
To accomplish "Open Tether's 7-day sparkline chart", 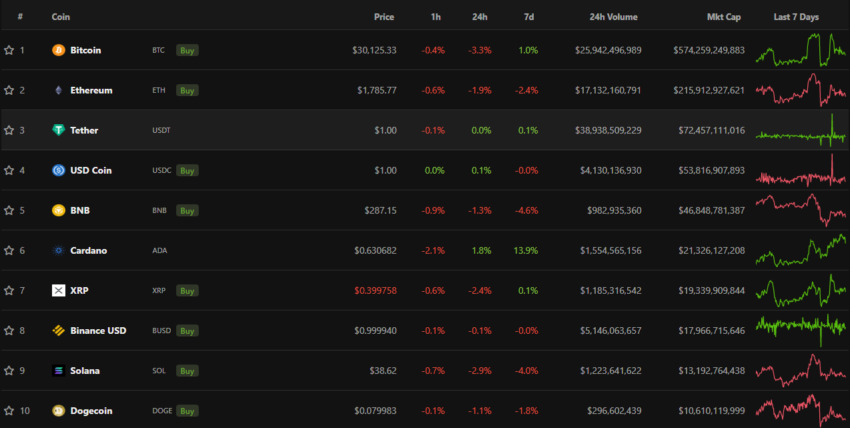I will click(801, 131).
